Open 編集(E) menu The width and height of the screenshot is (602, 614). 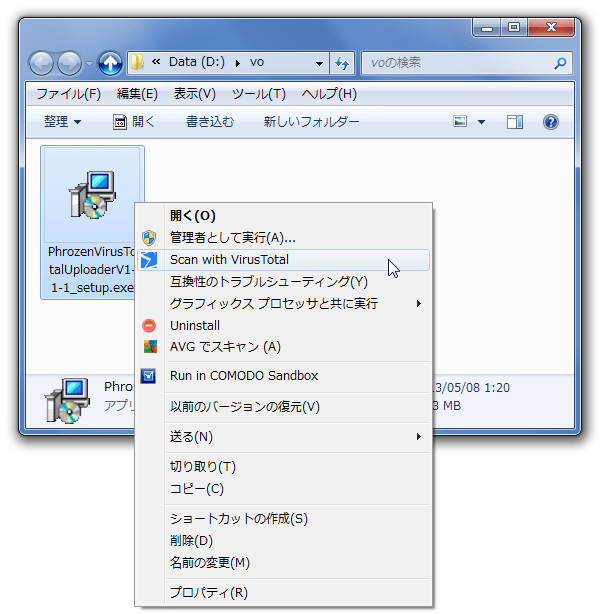click(x=137, y=94)
